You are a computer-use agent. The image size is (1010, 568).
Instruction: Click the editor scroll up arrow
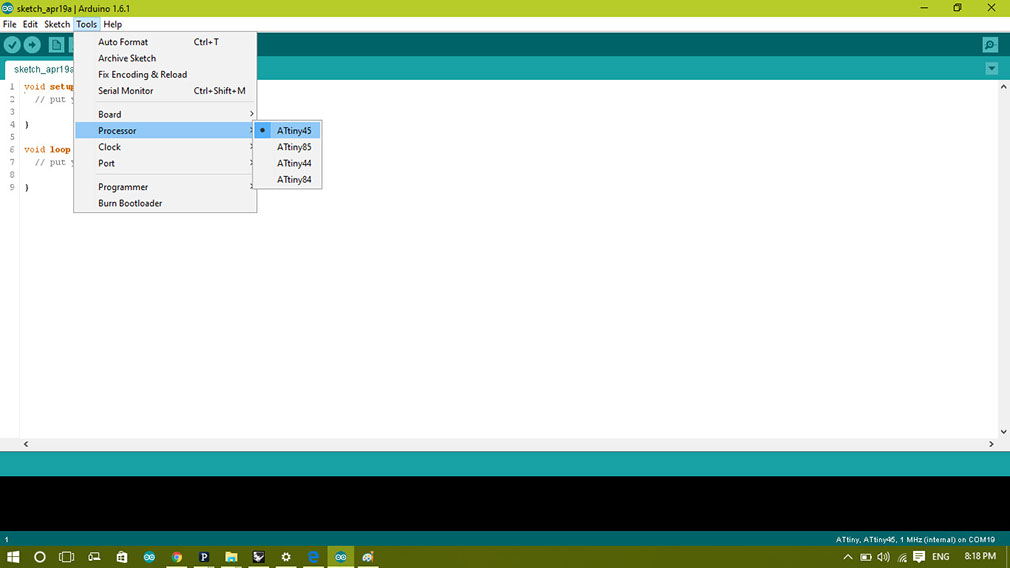click(1004, 86)
